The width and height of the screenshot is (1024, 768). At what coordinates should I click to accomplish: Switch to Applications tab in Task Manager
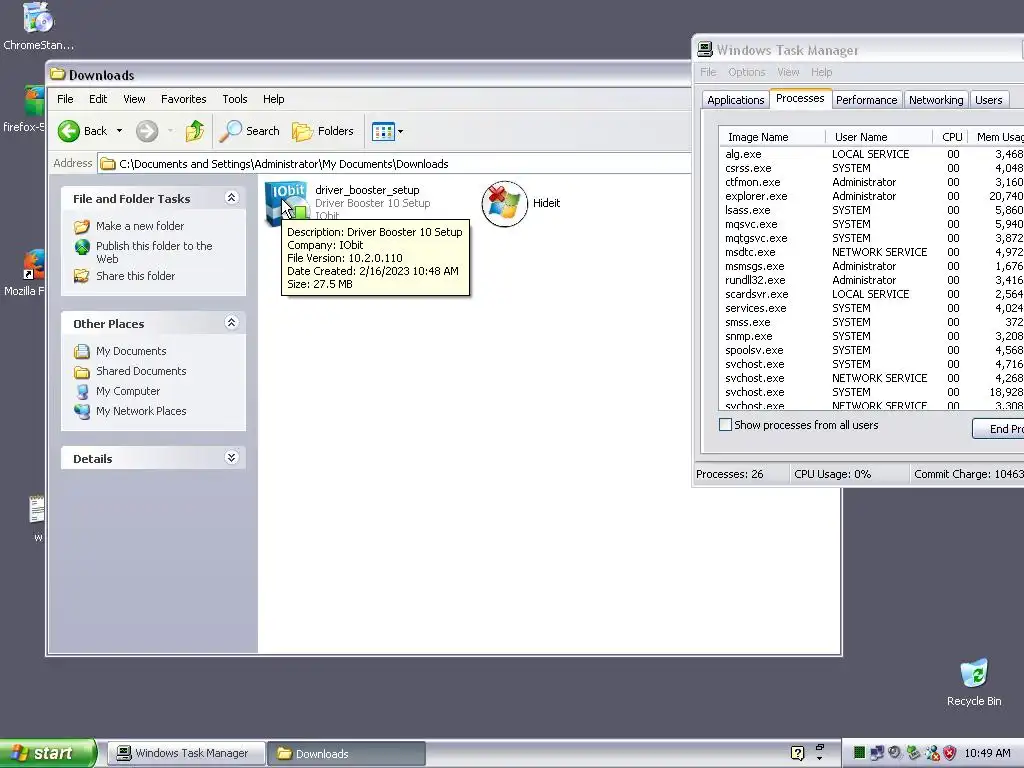(x=735, y=100)
